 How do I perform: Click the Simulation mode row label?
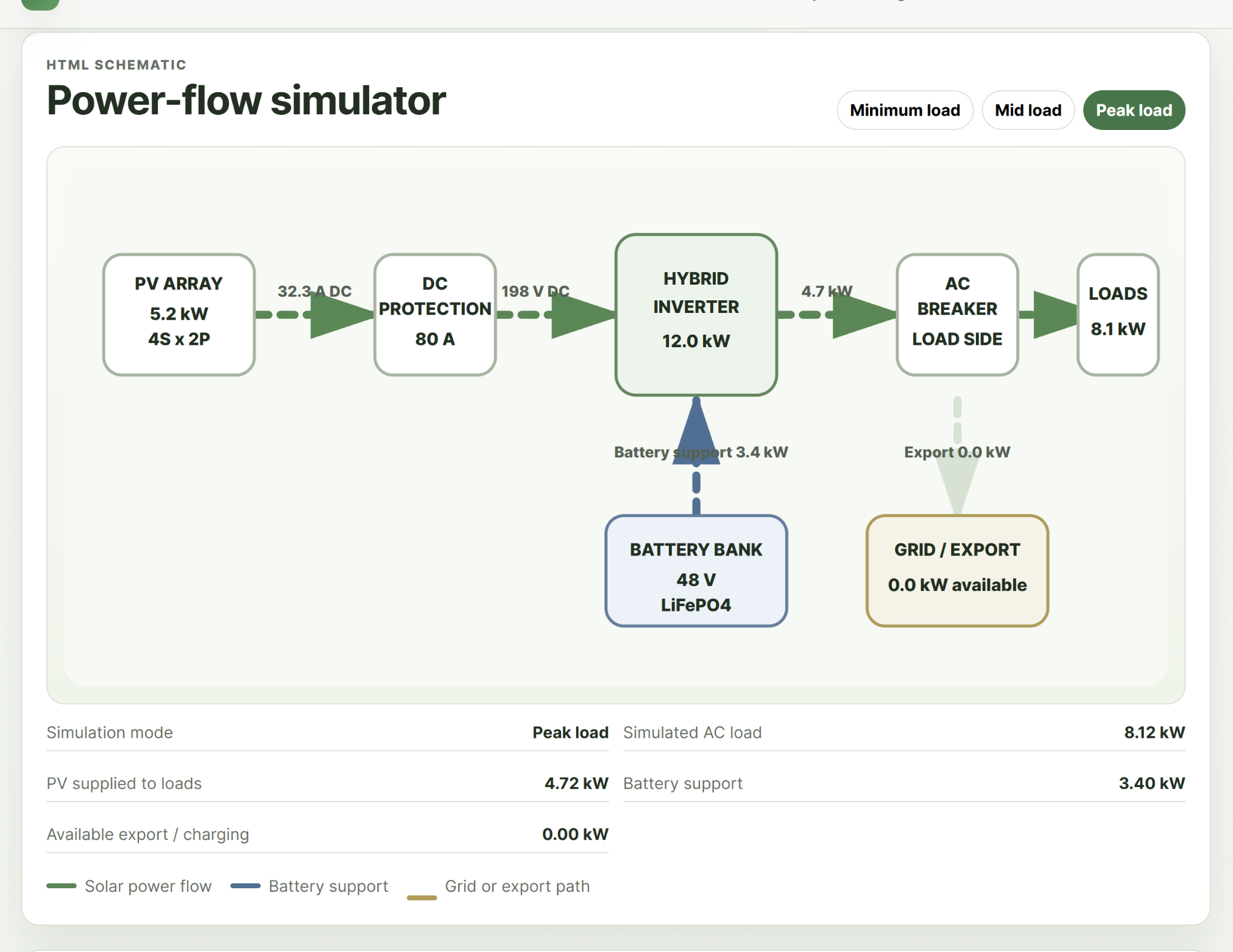110,732
